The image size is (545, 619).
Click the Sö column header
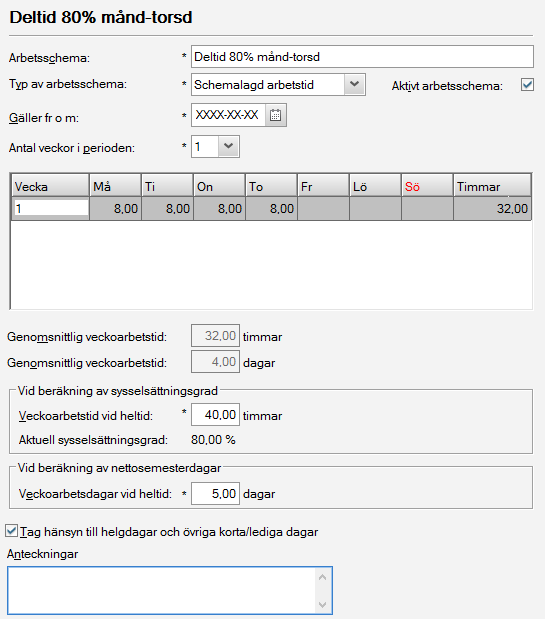[x=427, y=186]
